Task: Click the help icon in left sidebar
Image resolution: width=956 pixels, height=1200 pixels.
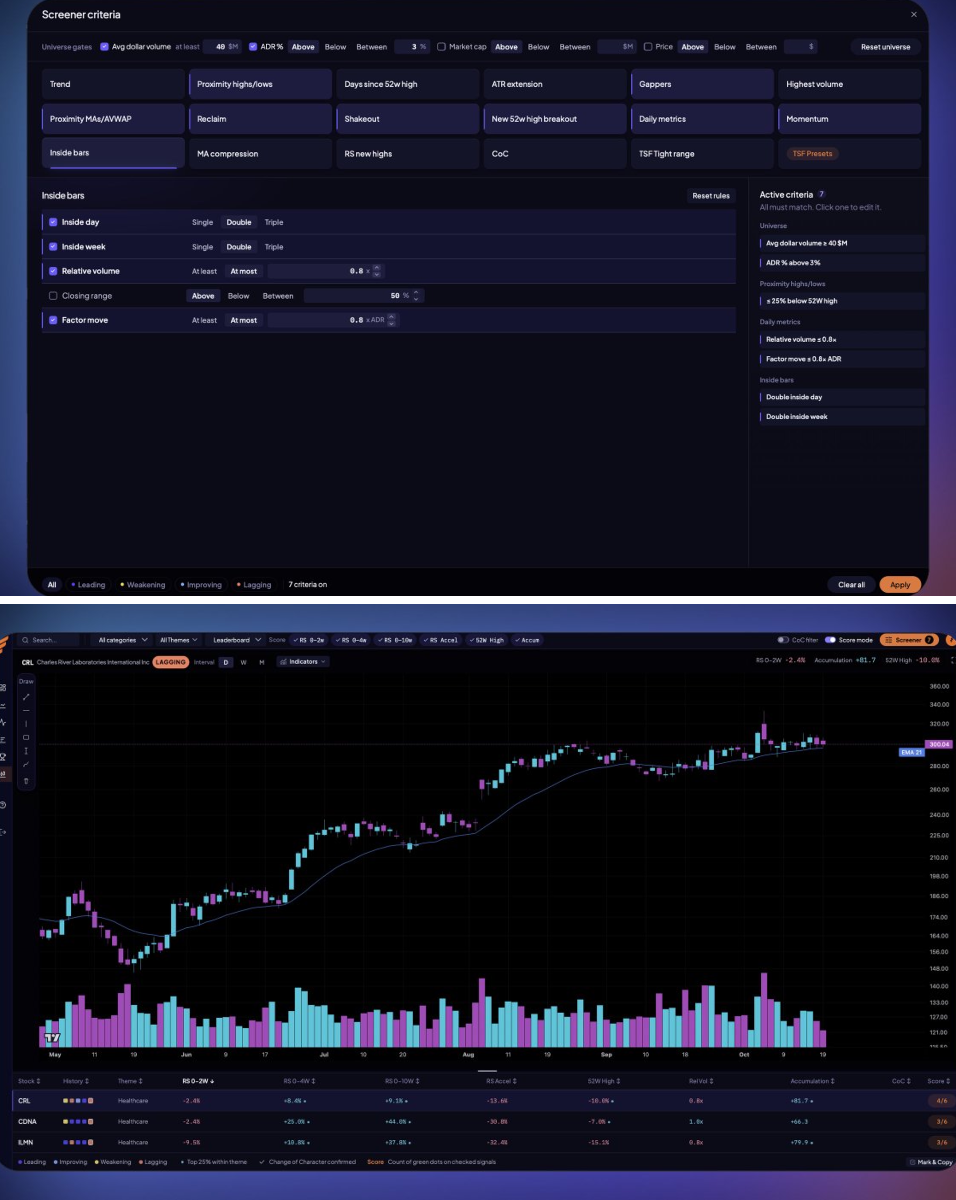Action: 4,805
